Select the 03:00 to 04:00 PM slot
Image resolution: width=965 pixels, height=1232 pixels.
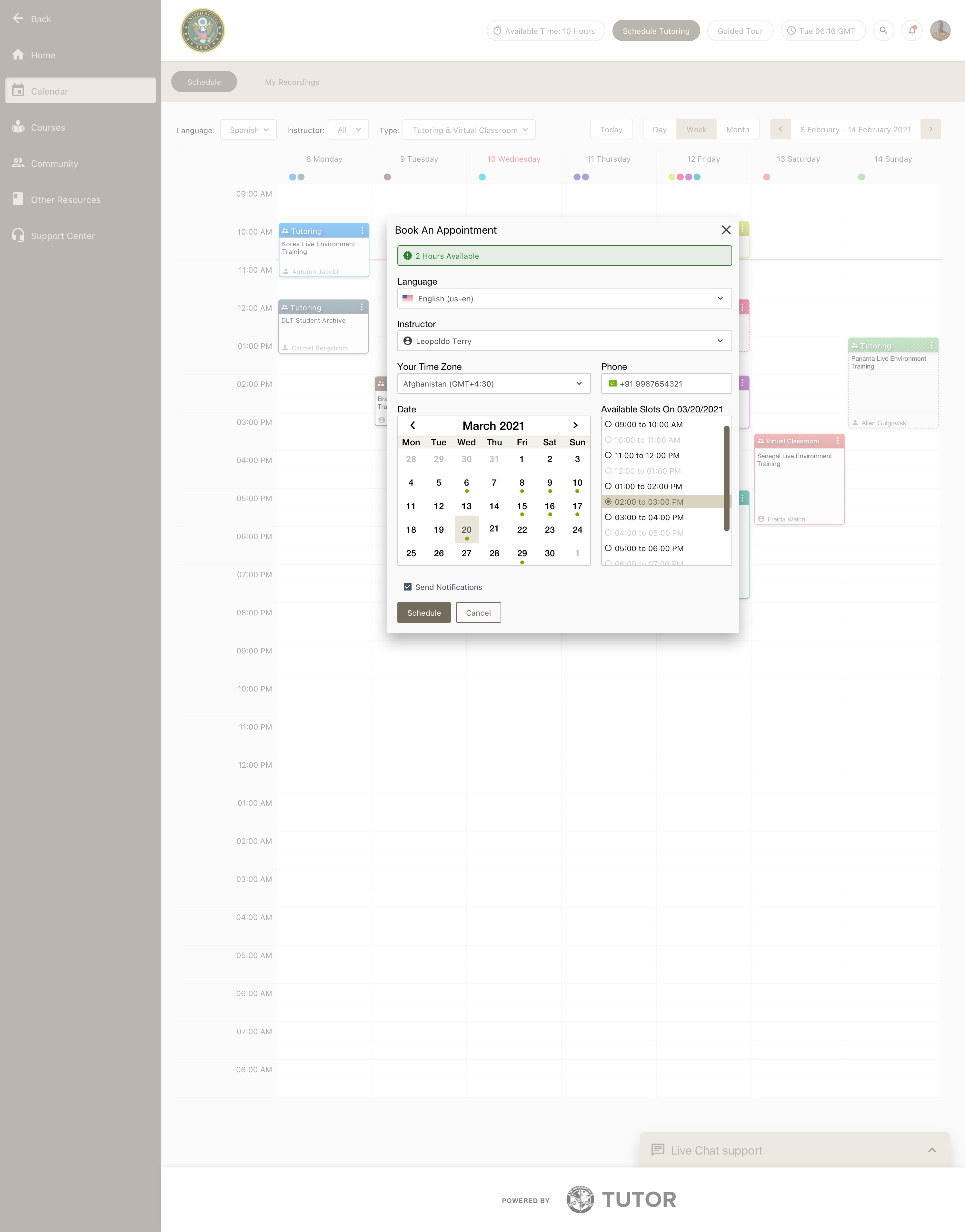pos(643,518)
